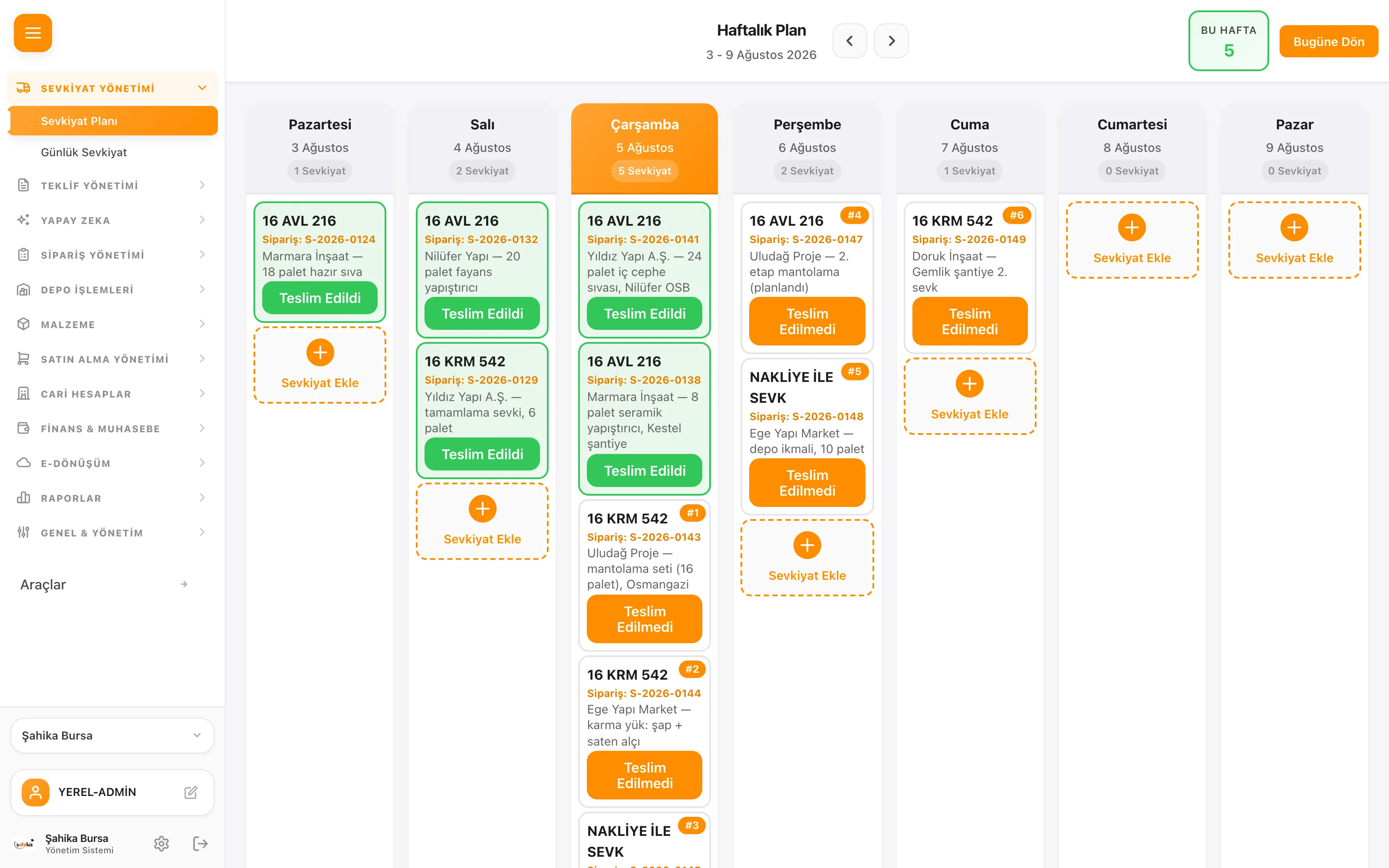Toggle delivery status of order S-2026-0124

320,298
